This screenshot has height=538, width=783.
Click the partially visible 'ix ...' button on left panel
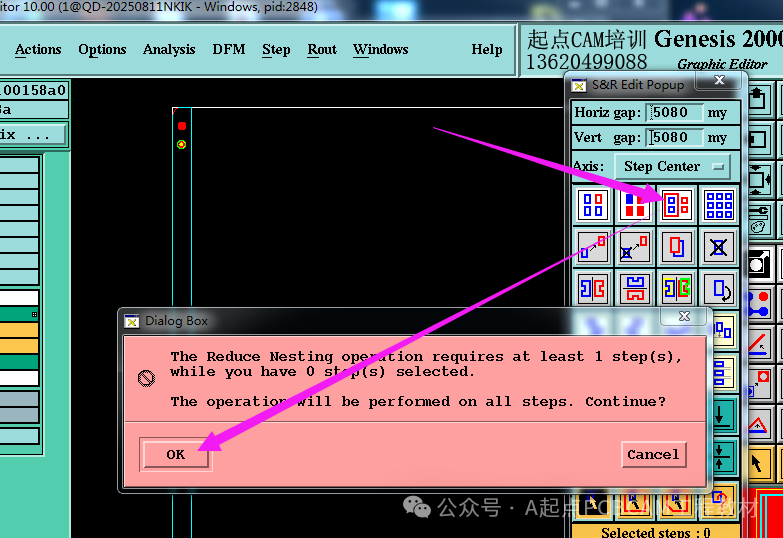click(32, 134)
